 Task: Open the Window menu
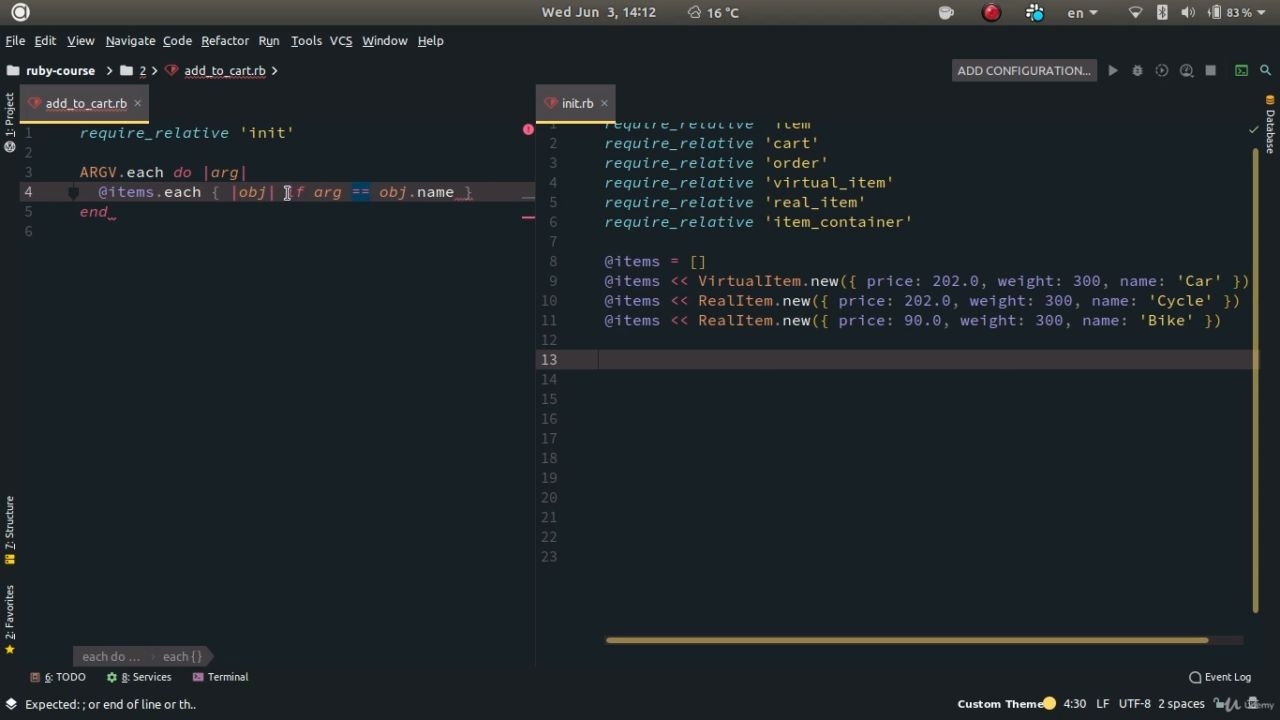[x=385, y=41]
